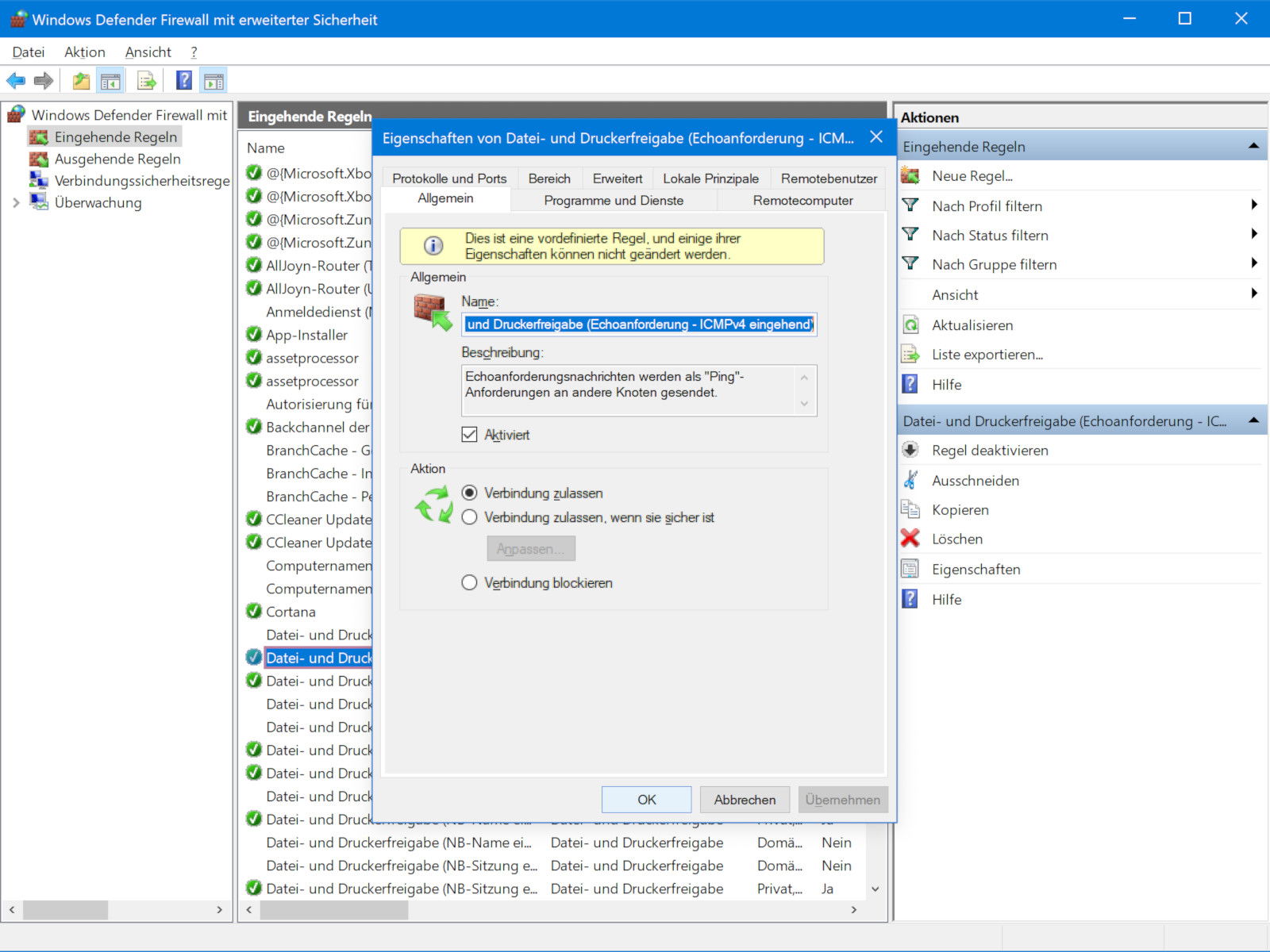Click the Nach Gruppe filtern funnel icon

(910, 263)
